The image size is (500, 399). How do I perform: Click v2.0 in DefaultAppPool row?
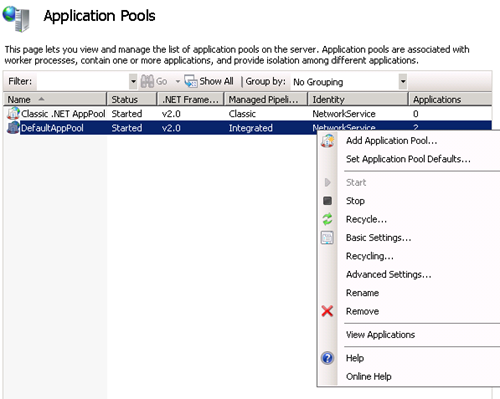pyautogui.click(x=171, y=128)
